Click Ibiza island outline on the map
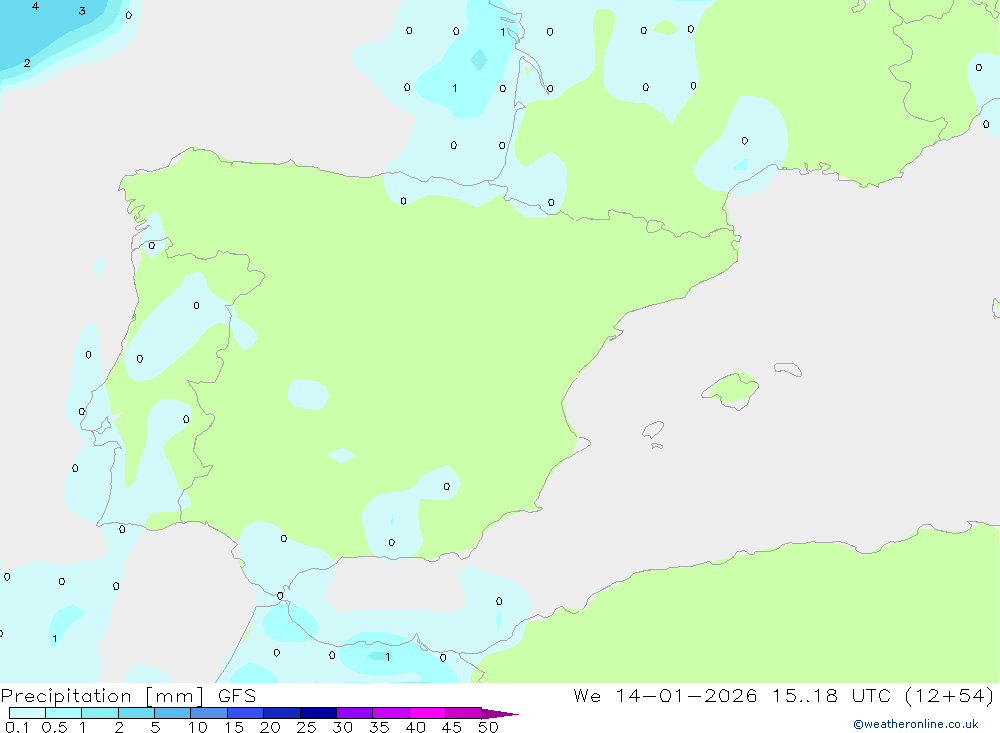This screenshot has height=733, width=1000. (x=653, y=430)
